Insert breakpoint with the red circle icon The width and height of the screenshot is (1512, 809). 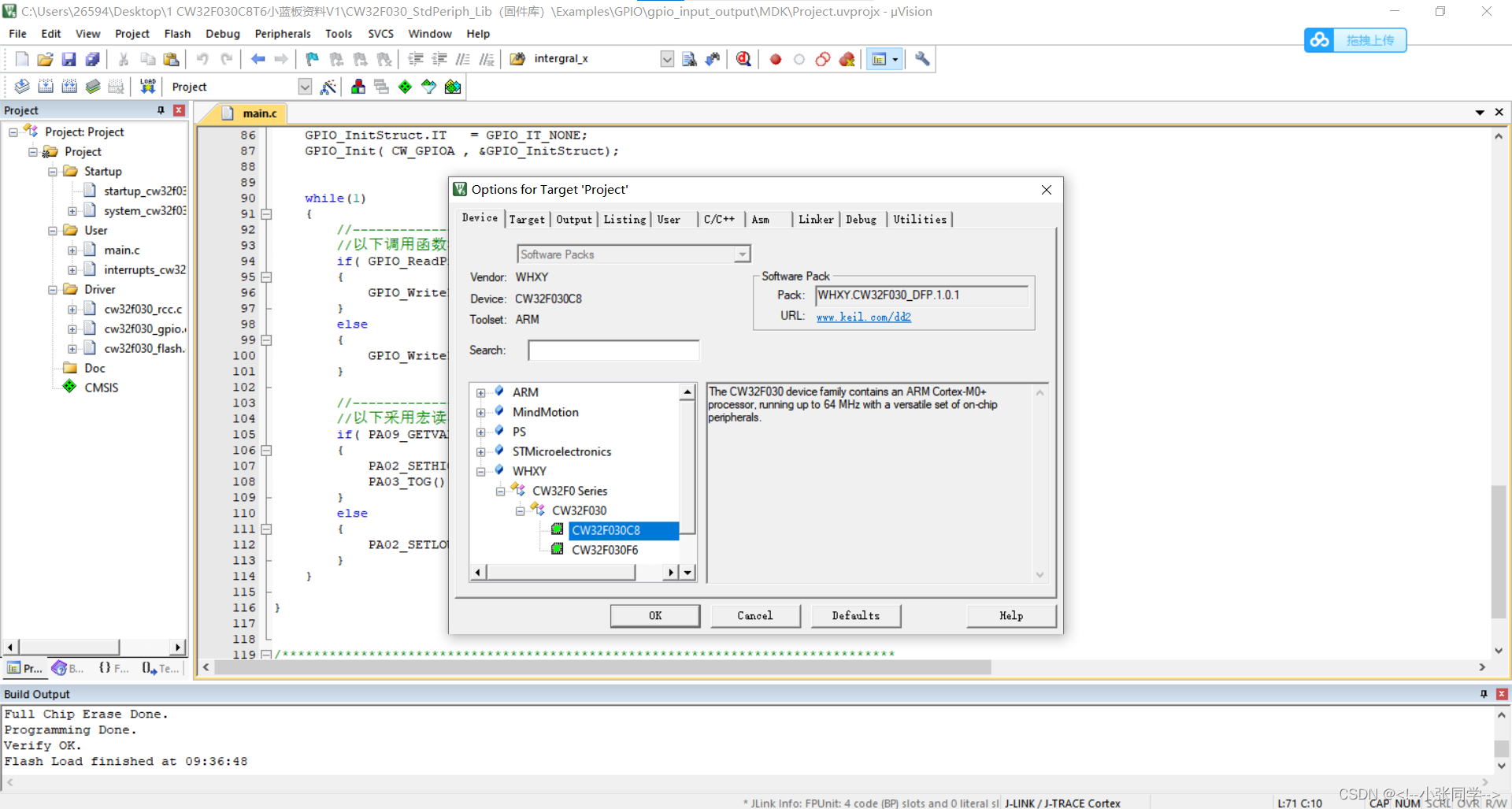click(776, 59)
